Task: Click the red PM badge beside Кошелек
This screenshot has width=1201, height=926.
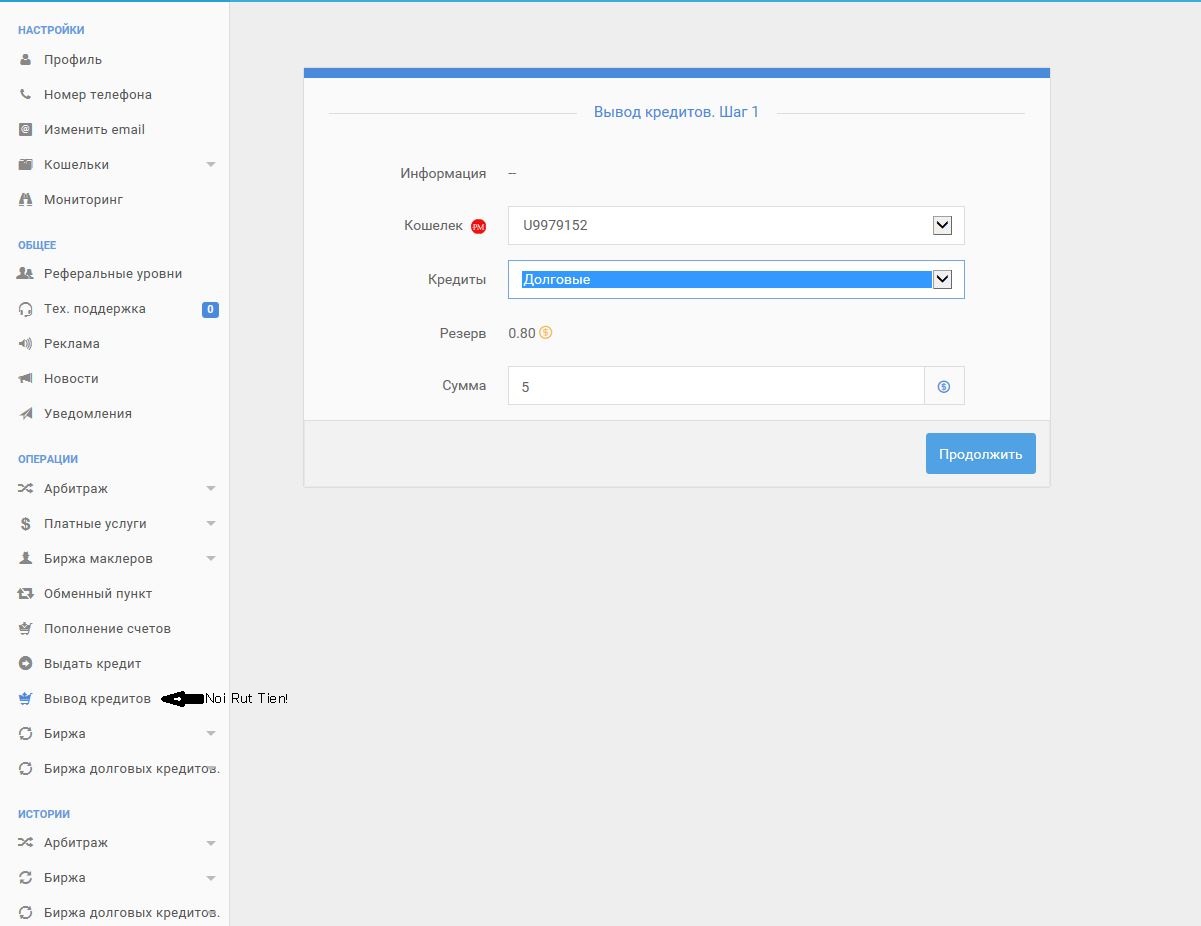Action: coord(478,226)
